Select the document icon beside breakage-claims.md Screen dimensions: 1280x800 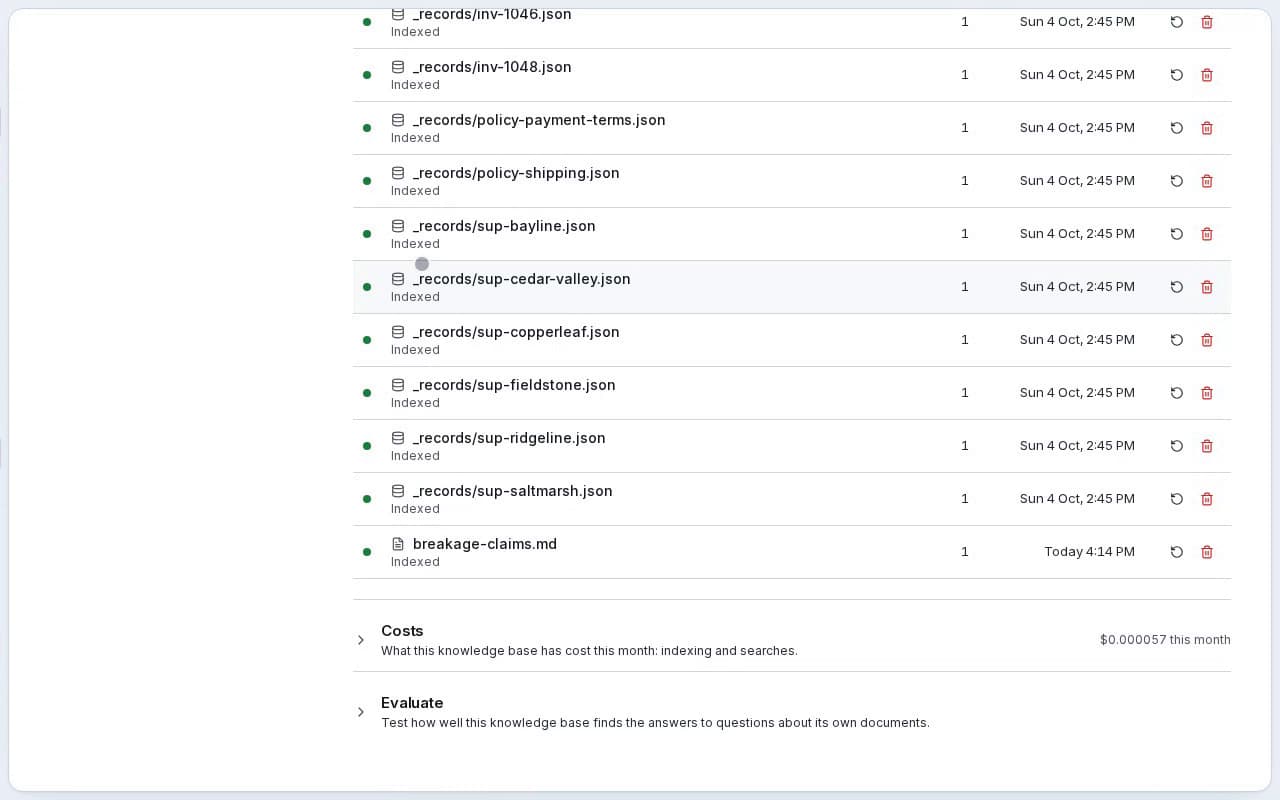(398, 544)
